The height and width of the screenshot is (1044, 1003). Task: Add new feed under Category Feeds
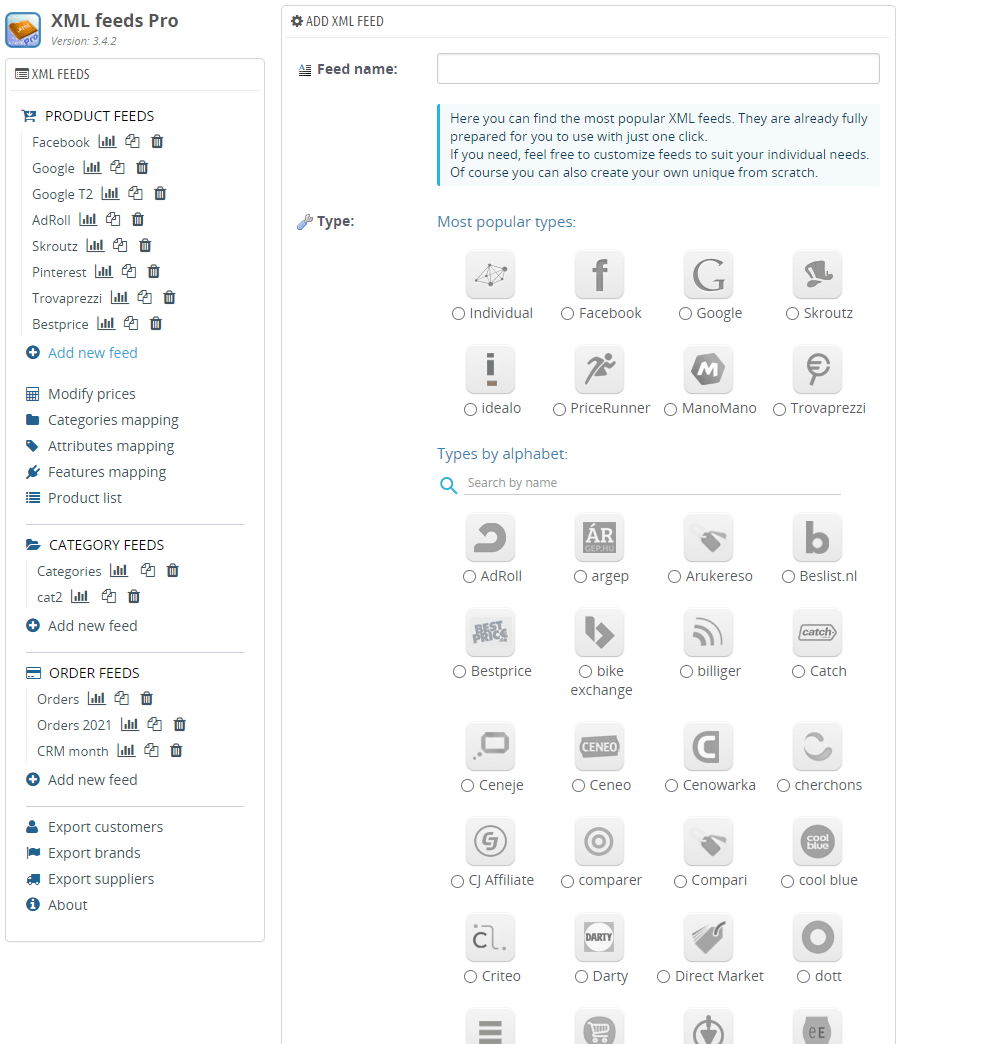point(93,626)
